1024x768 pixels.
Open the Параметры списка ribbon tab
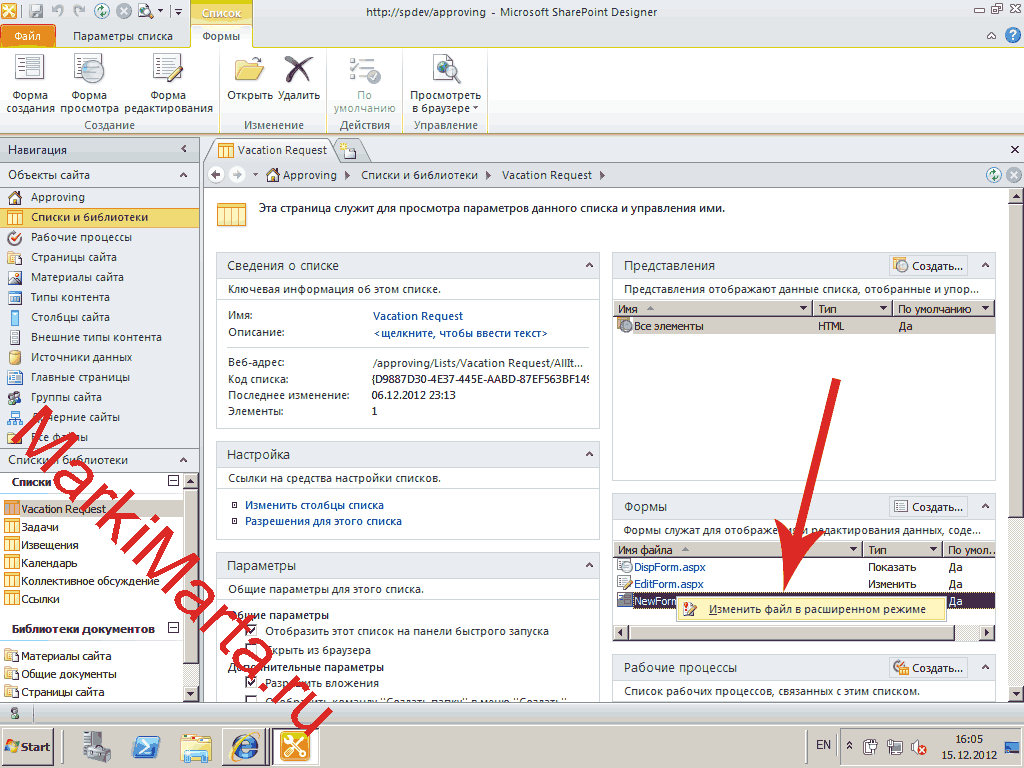click(x=123, y=36)
